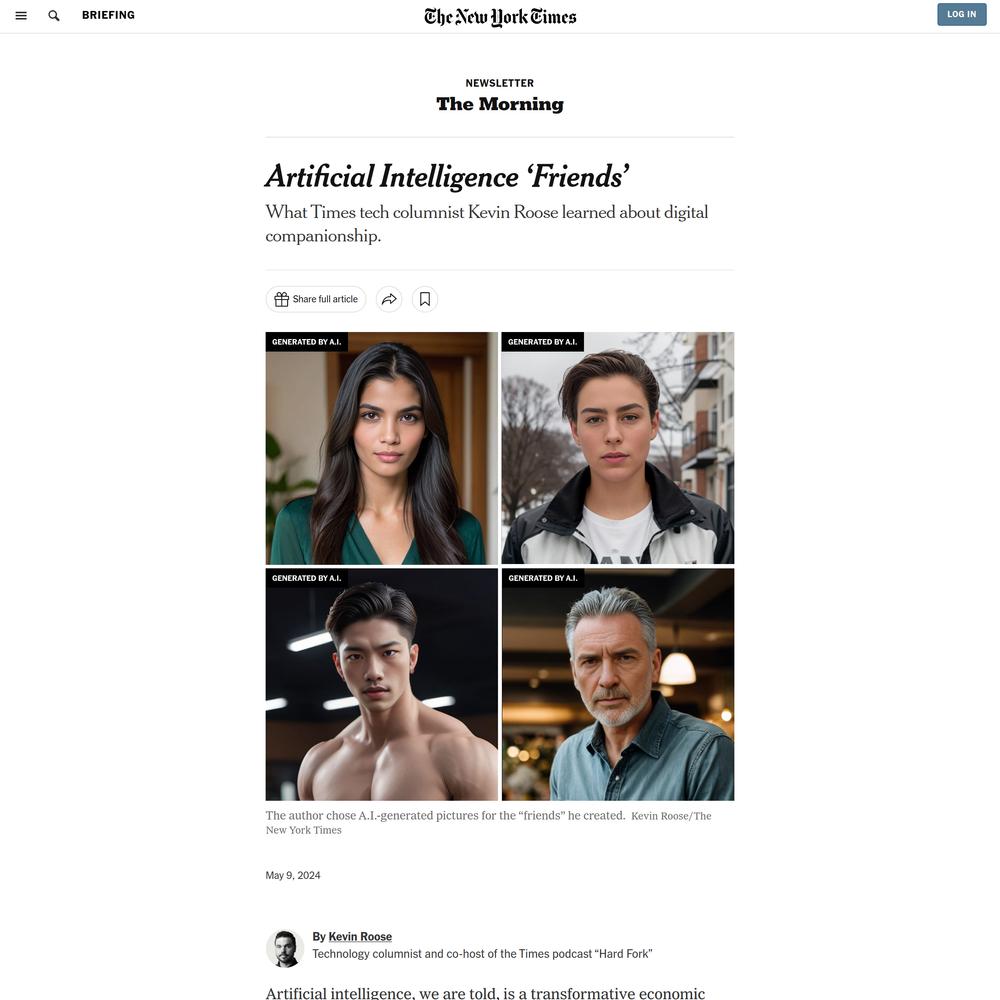Save article with the bookmark icon

[425, 299]
